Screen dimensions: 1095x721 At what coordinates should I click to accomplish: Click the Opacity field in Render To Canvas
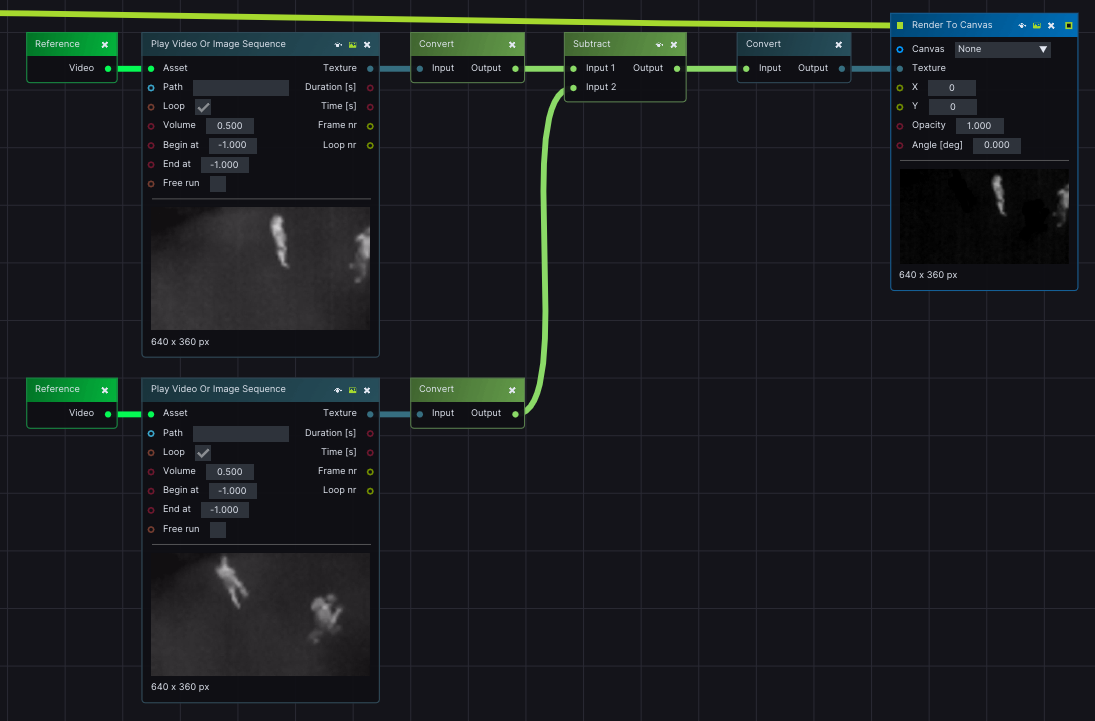pos(979,126)
